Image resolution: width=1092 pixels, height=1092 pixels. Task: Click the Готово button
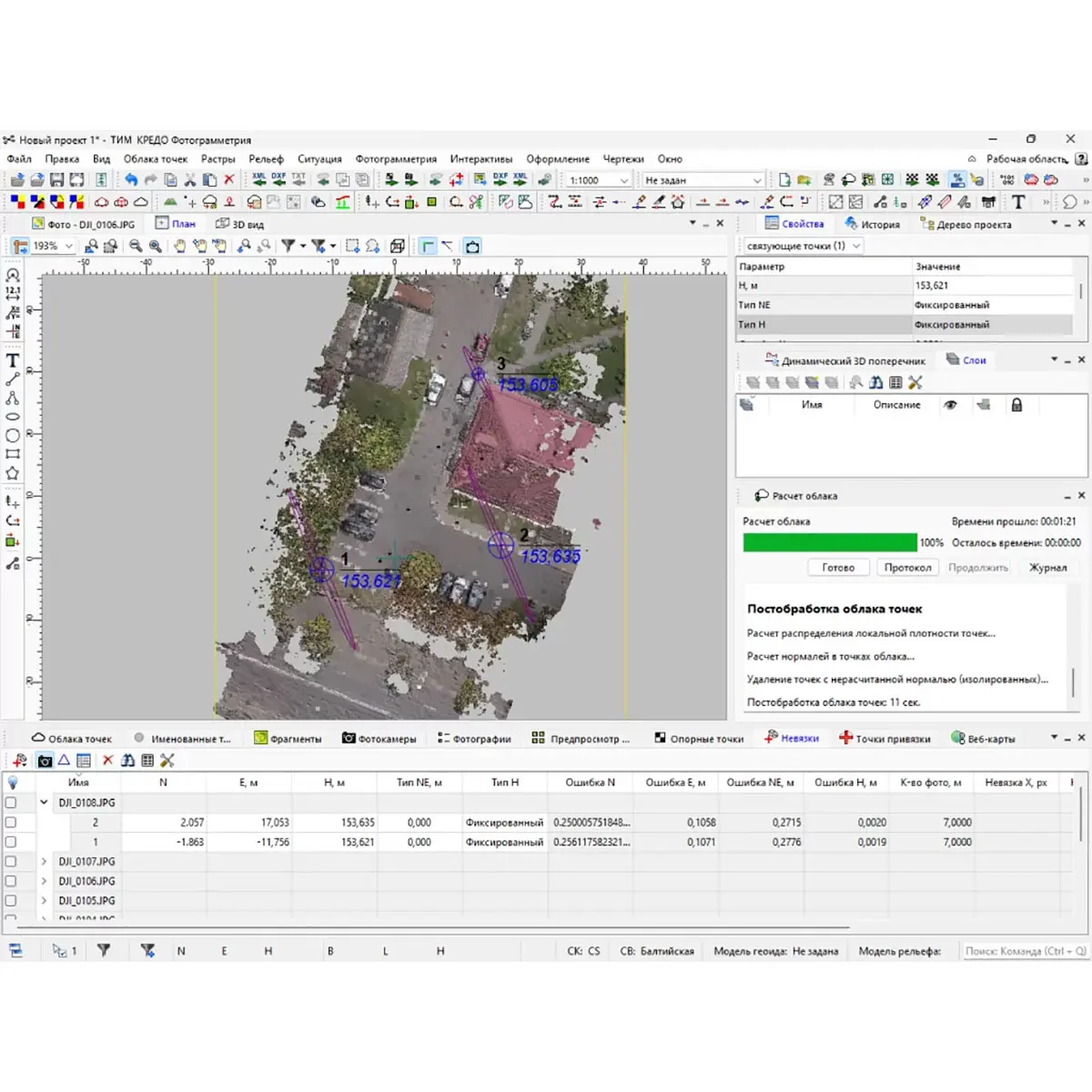837,568
